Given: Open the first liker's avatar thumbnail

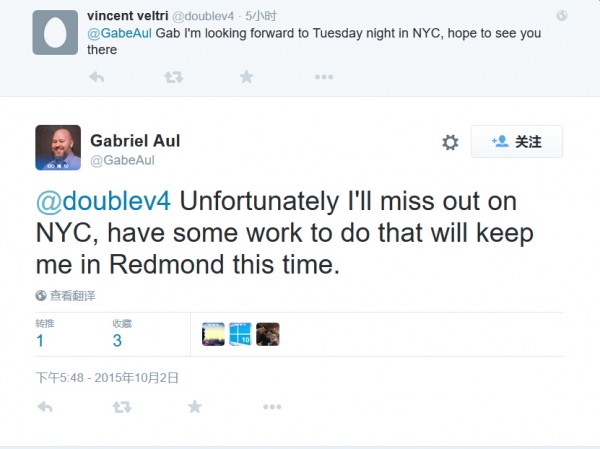Looking at the screenshot, I should click(213, 334).
